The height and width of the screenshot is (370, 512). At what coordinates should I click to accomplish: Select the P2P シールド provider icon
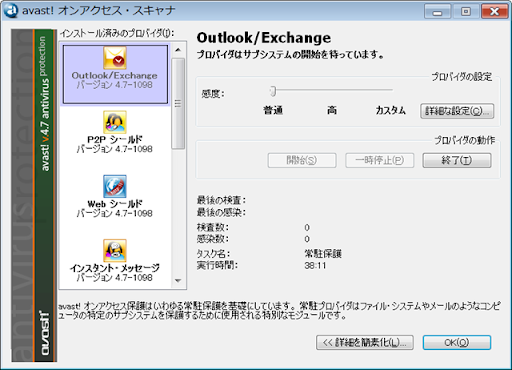(x=115, y=122)
